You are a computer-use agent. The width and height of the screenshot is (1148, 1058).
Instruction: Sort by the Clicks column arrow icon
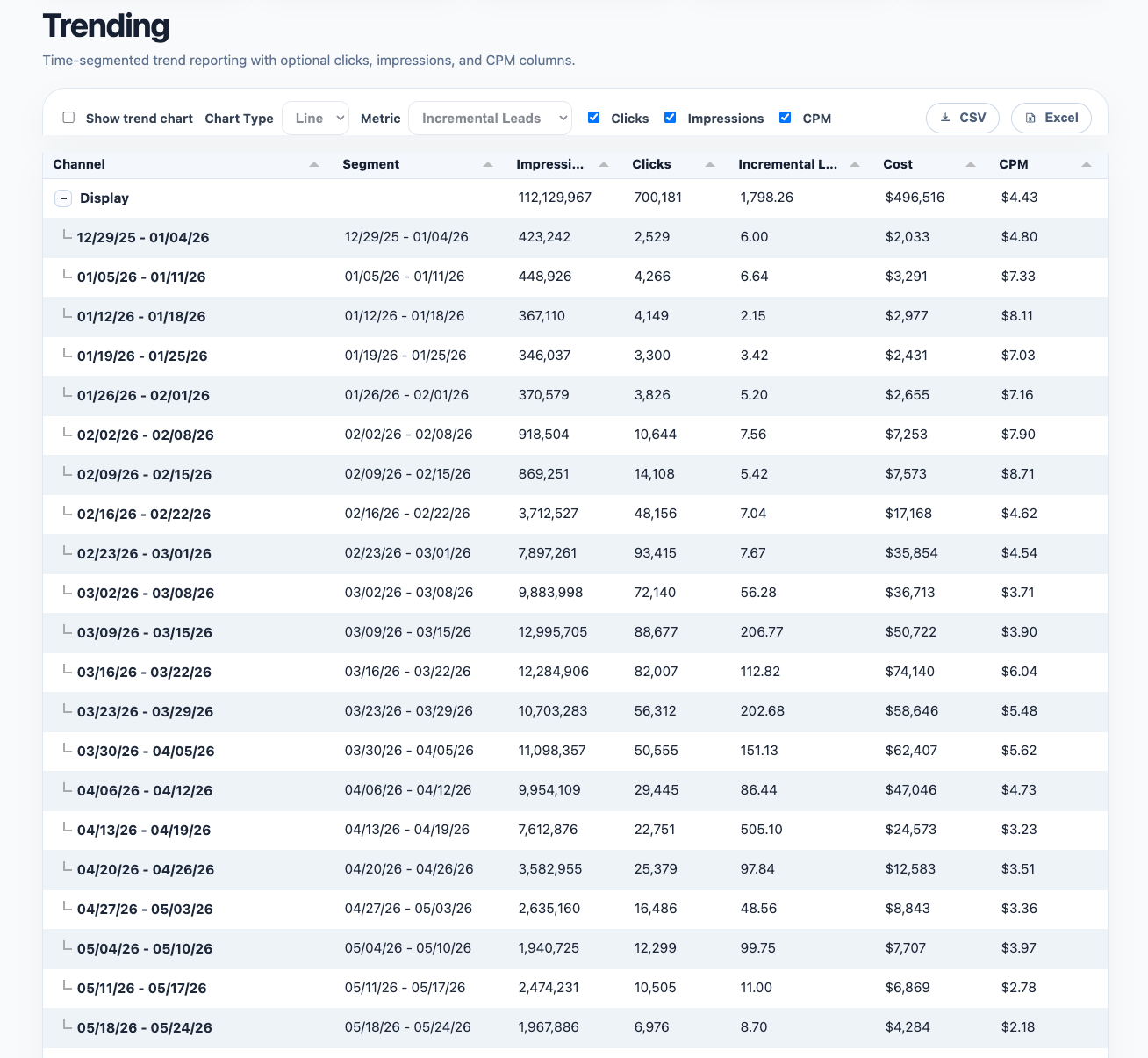(x=710, y=164)
